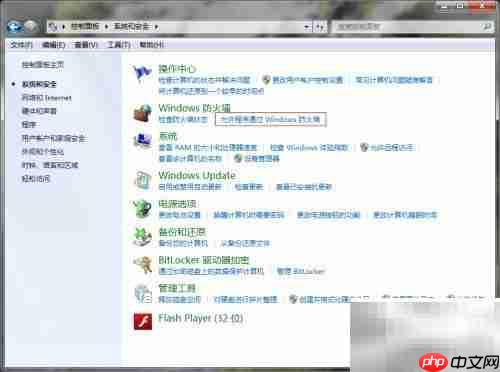The image size is (500, 372).
Task: Click 常见计算机问题疑难解答 link
Action: point(394,80)
